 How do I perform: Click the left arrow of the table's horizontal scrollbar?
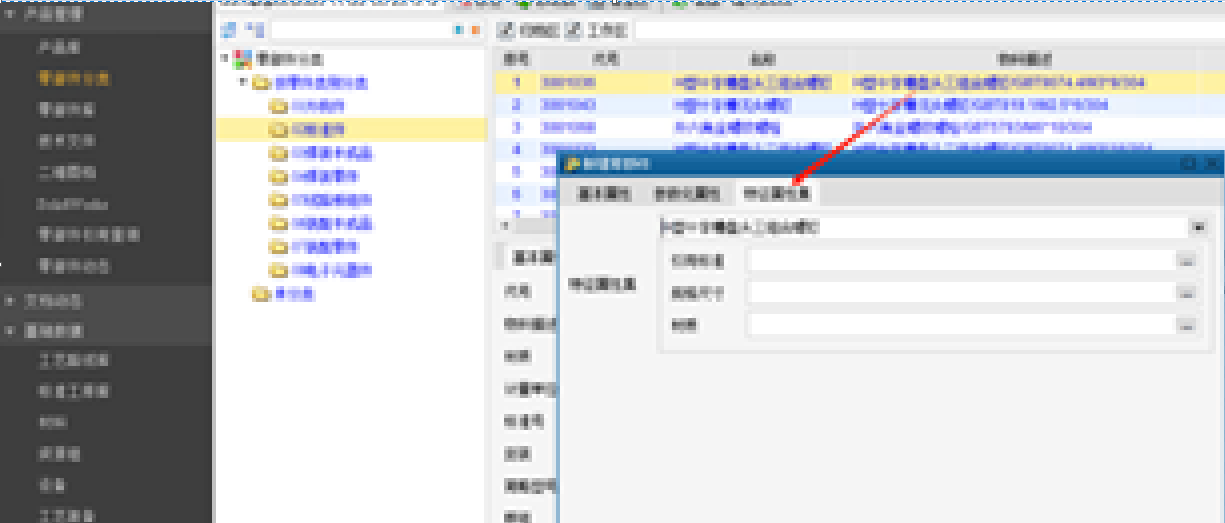tap(503, 227)
